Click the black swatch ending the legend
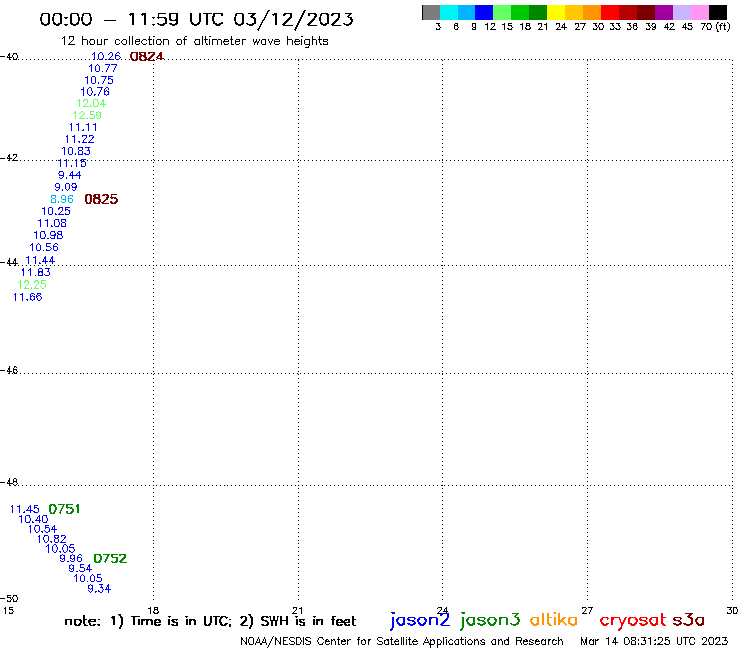This screenshot has width=740, height=650. (717, 12)
